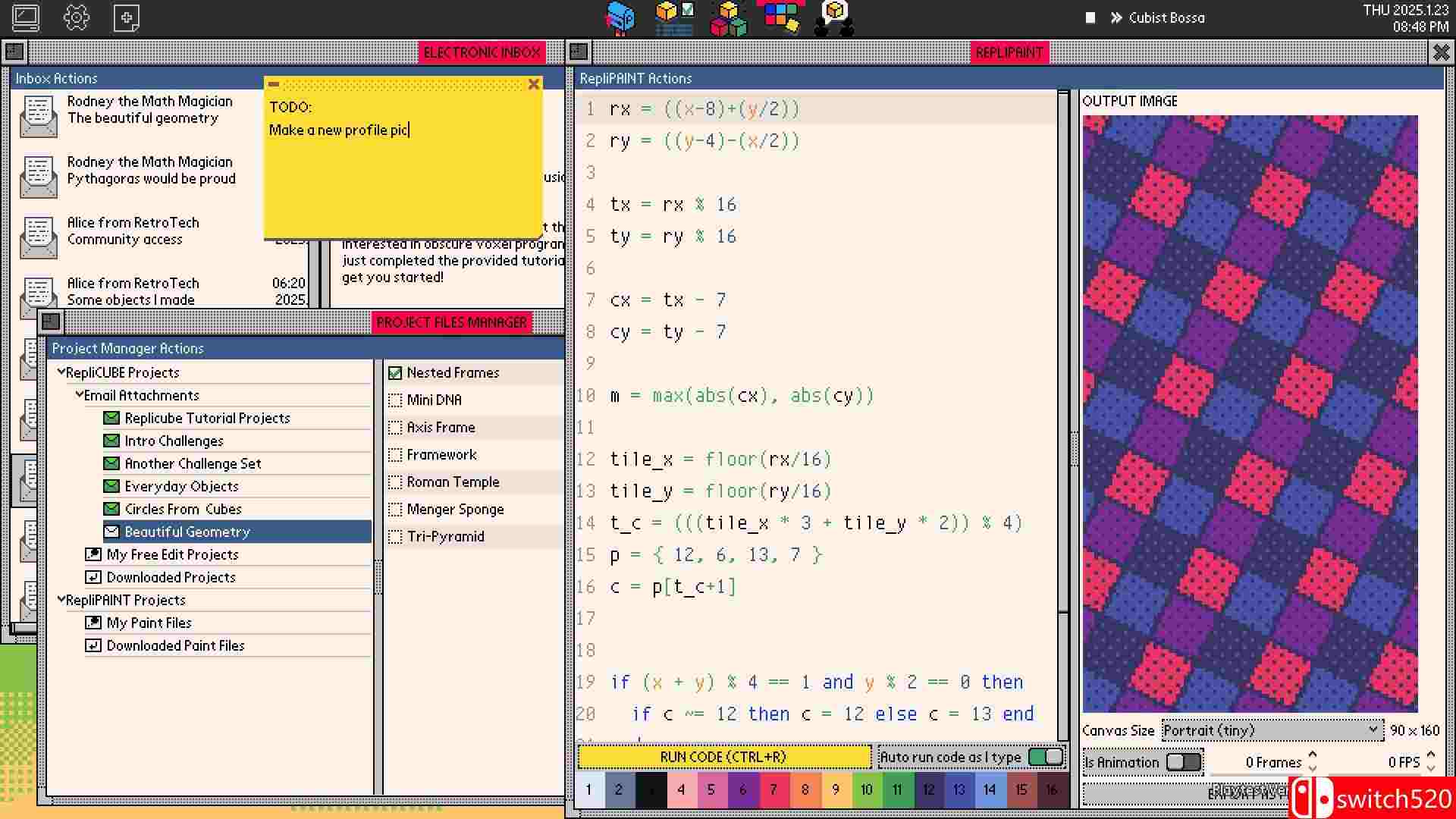Open the RepliPAINT color grid icon
This screenshot has height=819, width=1456.
click(x=781, y=18)
